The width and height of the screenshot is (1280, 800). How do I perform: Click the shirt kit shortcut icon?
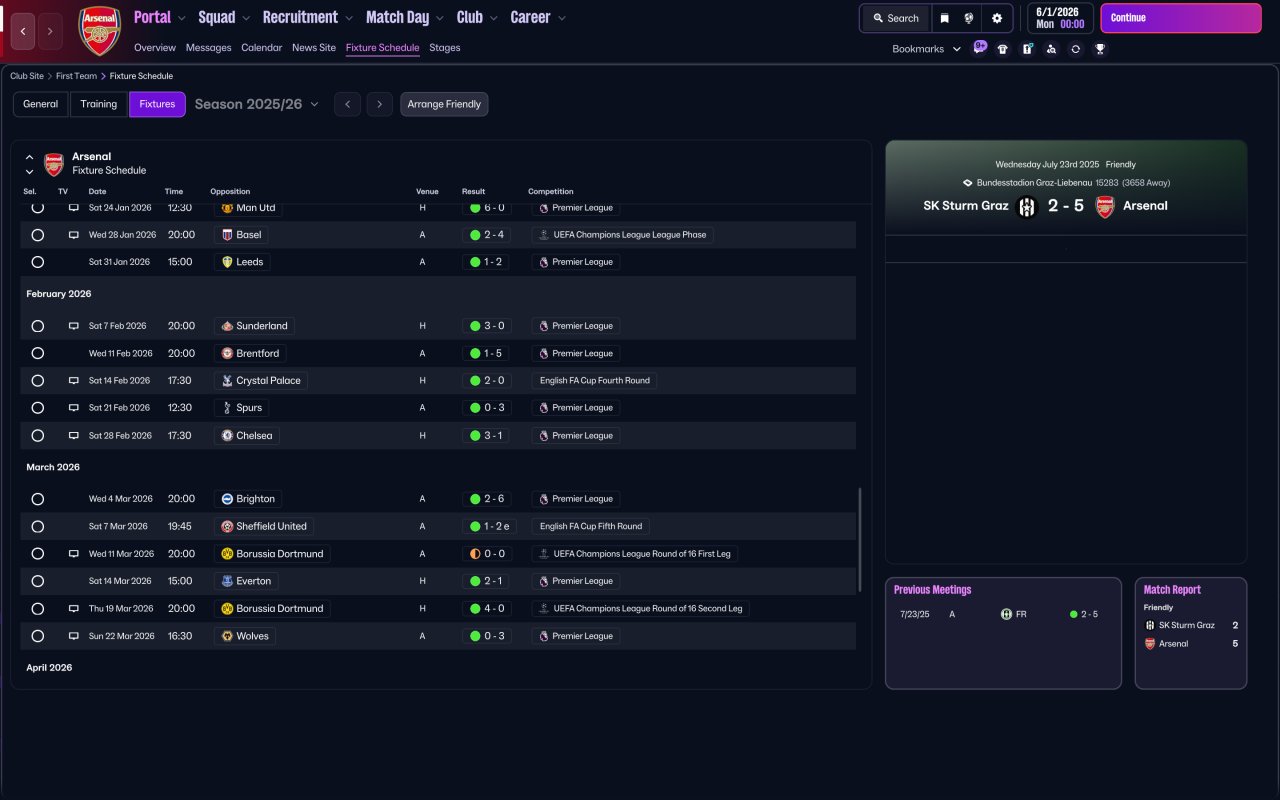[1003, 49]
